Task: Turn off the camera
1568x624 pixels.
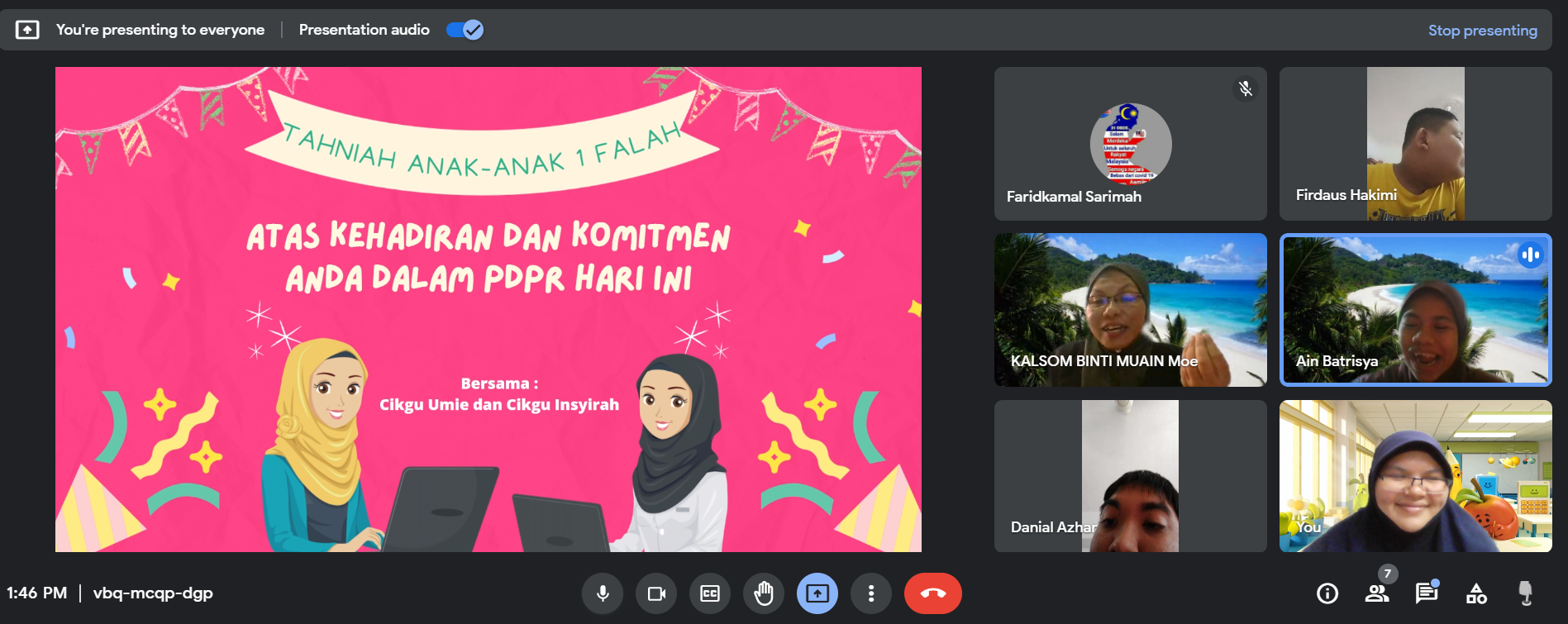Action: point(656,593)
